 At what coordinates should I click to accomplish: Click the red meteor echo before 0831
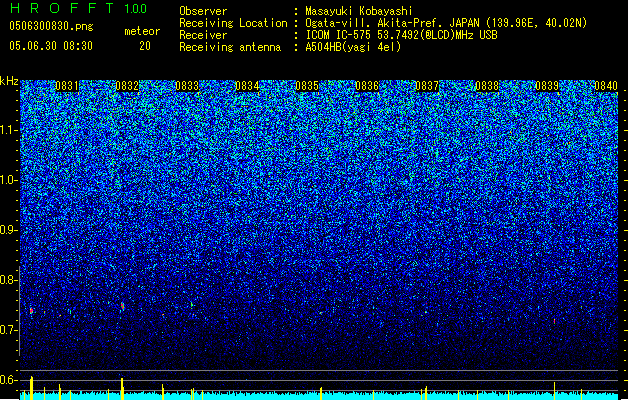31,311
